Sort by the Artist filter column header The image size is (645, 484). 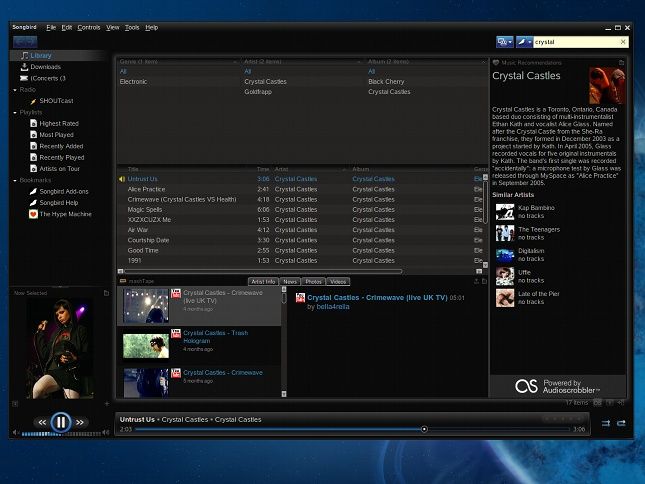[302, 62]
